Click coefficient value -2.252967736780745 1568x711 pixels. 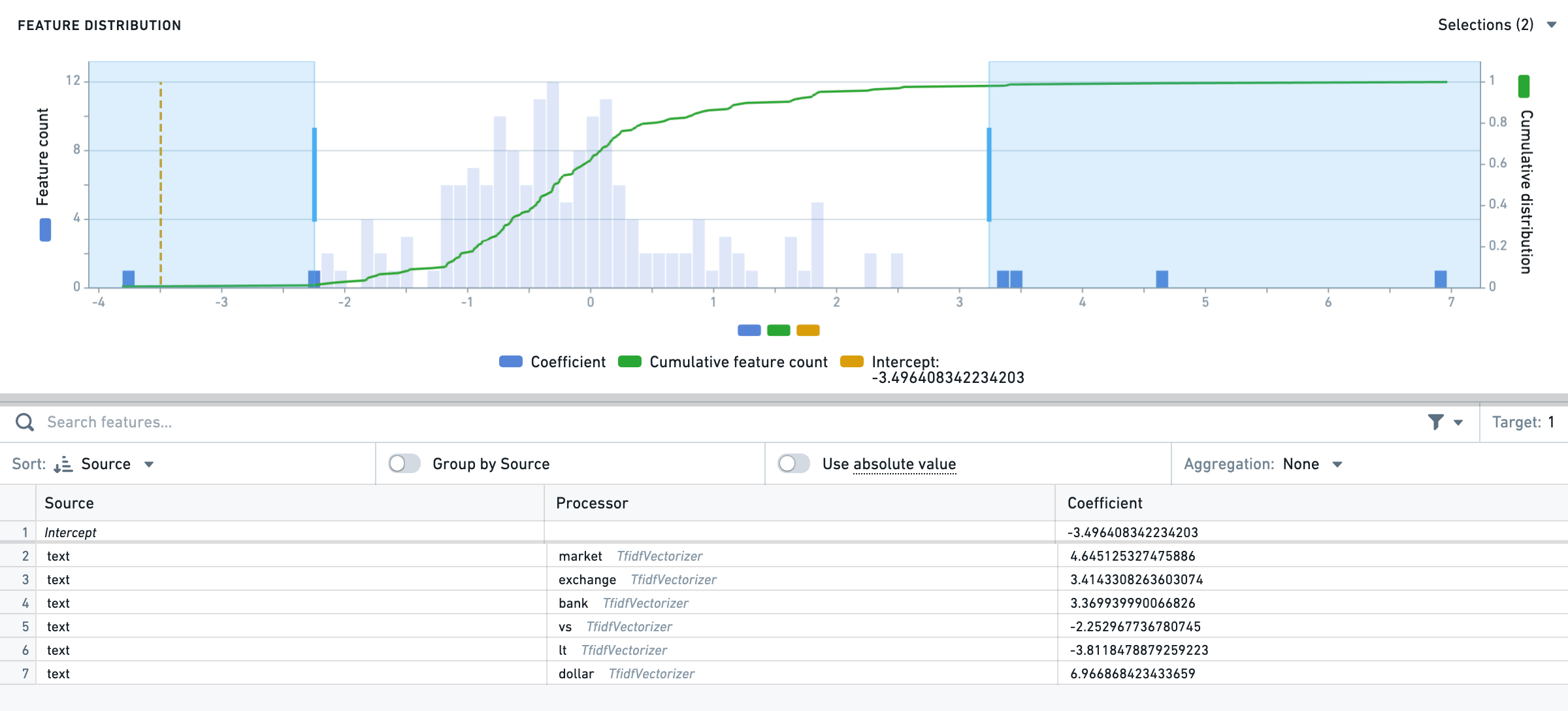coord(1135,627)
